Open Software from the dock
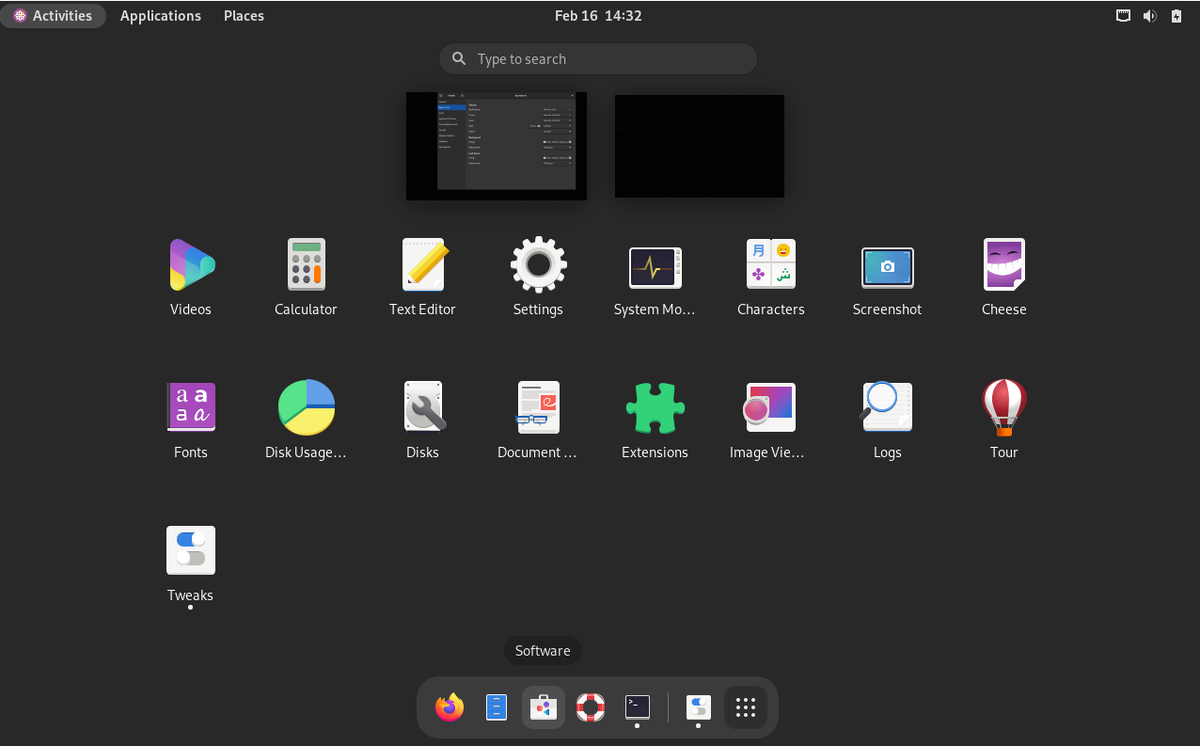Screen dimensions: 1200x746 click(x=543, y=708)
